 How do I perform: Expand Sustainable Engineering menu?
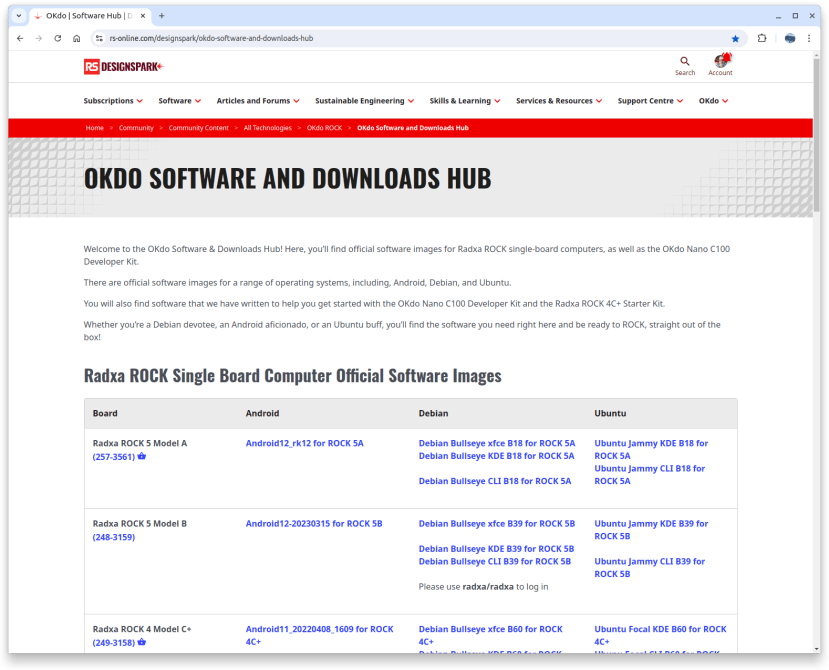tap(364, 100)
